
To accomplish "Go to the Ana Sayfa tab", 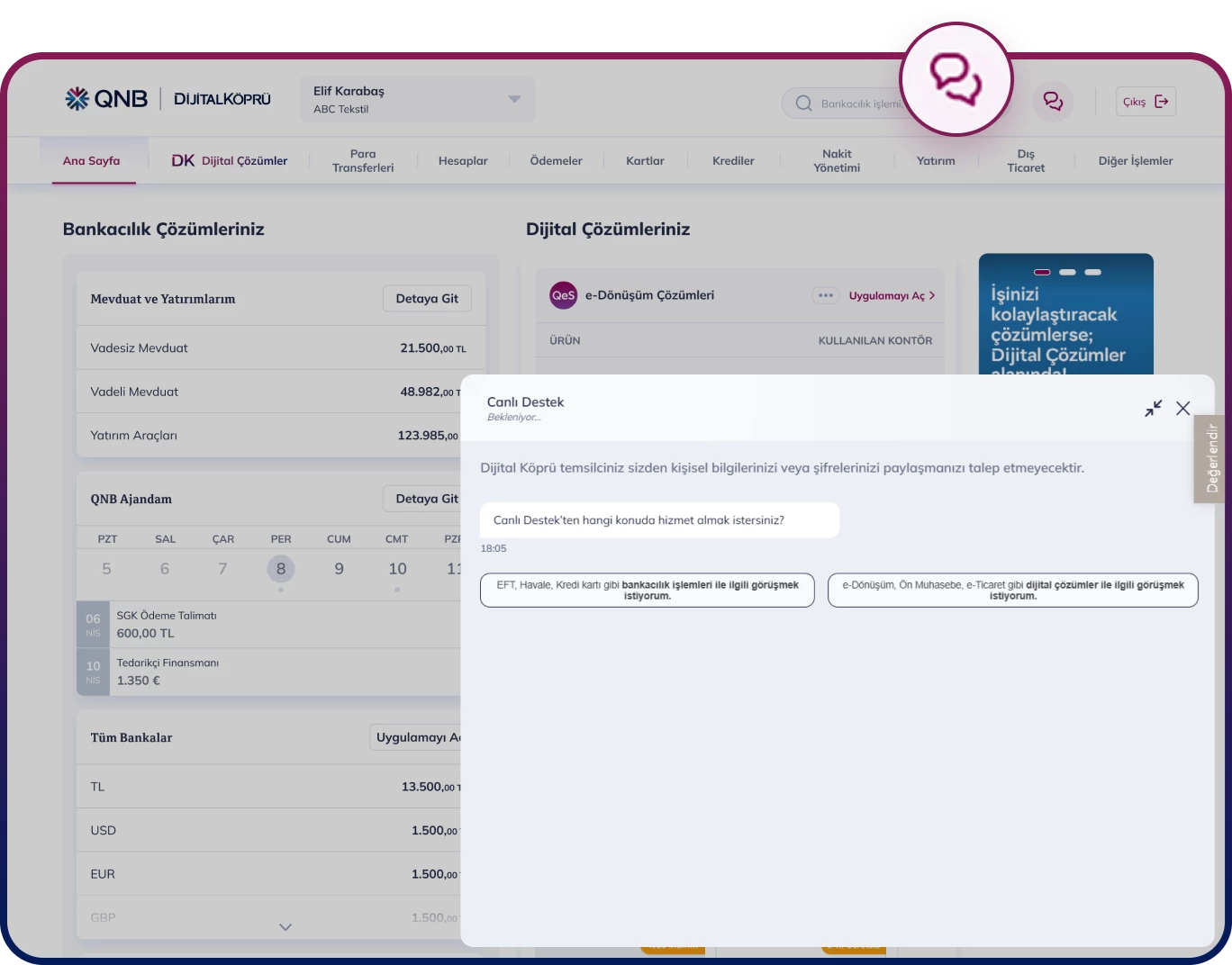I will tap(91, 161).
